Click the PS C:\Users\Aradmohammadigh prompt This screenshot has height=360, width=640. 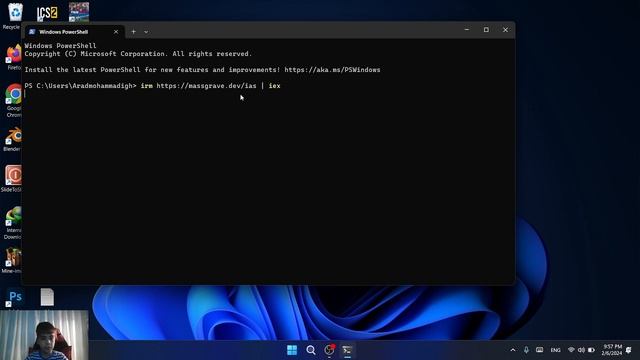[x=80, y=86]
